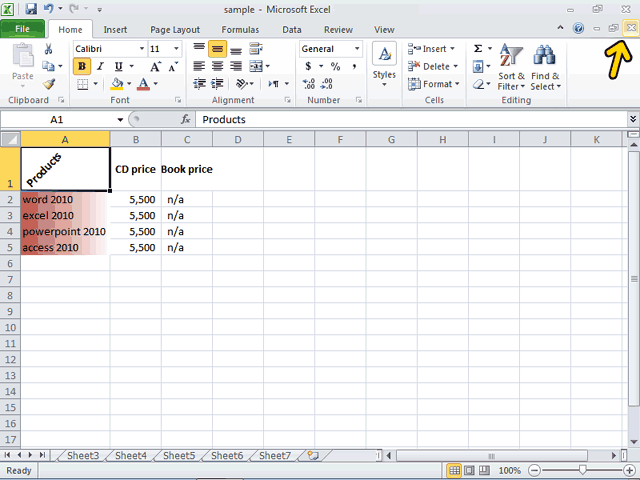The image size is (640, 480).
Task: Select Normal view in status bar
Action: click(454, 471)
